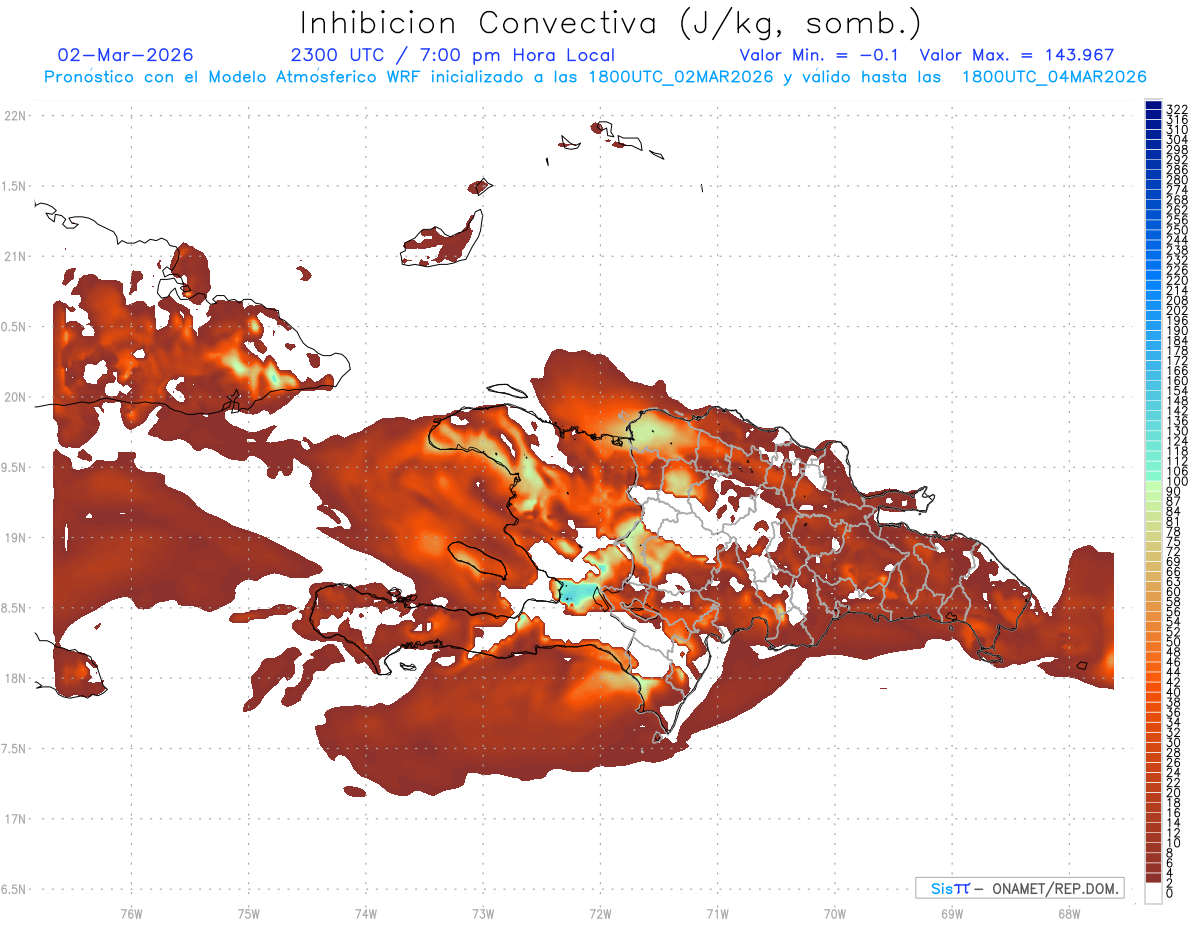Click the "1800UTC_04MAR2026" valid-until timestamp
This screenshot has width=1200, height=927.
click(x=1054, y=77)
